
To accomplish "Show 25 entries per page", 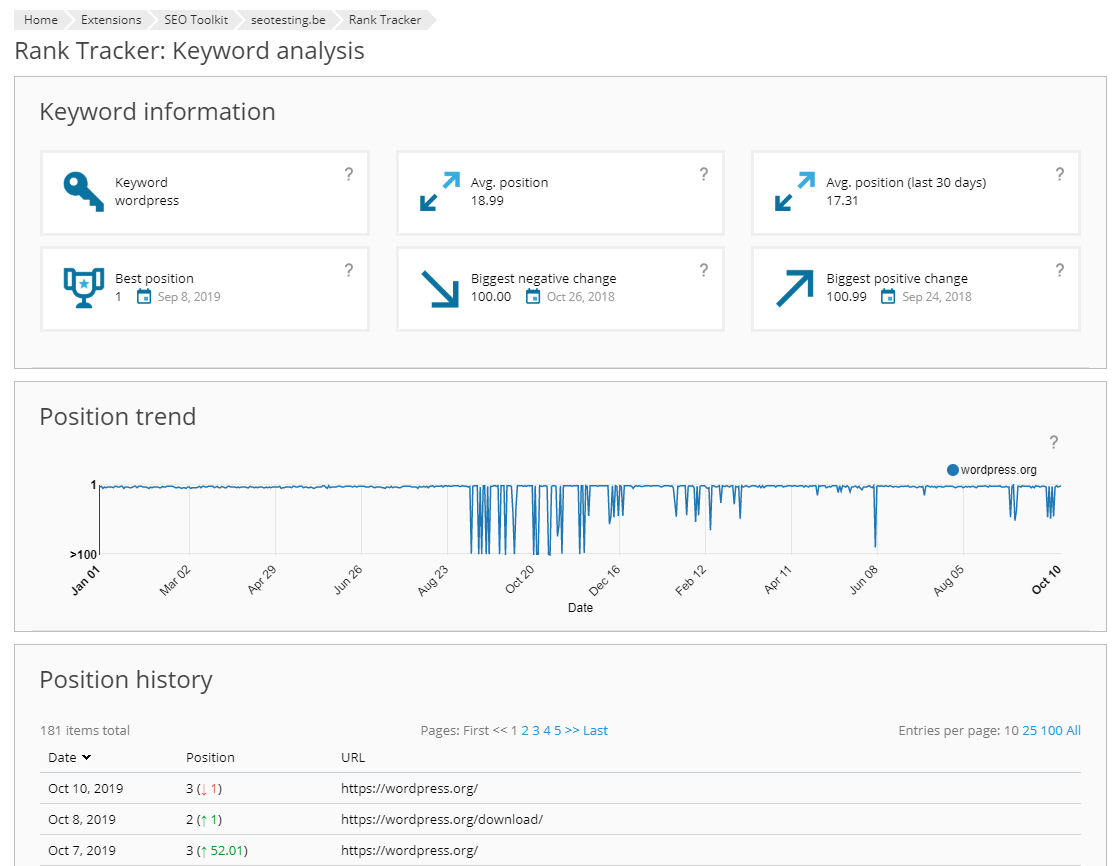I will point(1030,731).
